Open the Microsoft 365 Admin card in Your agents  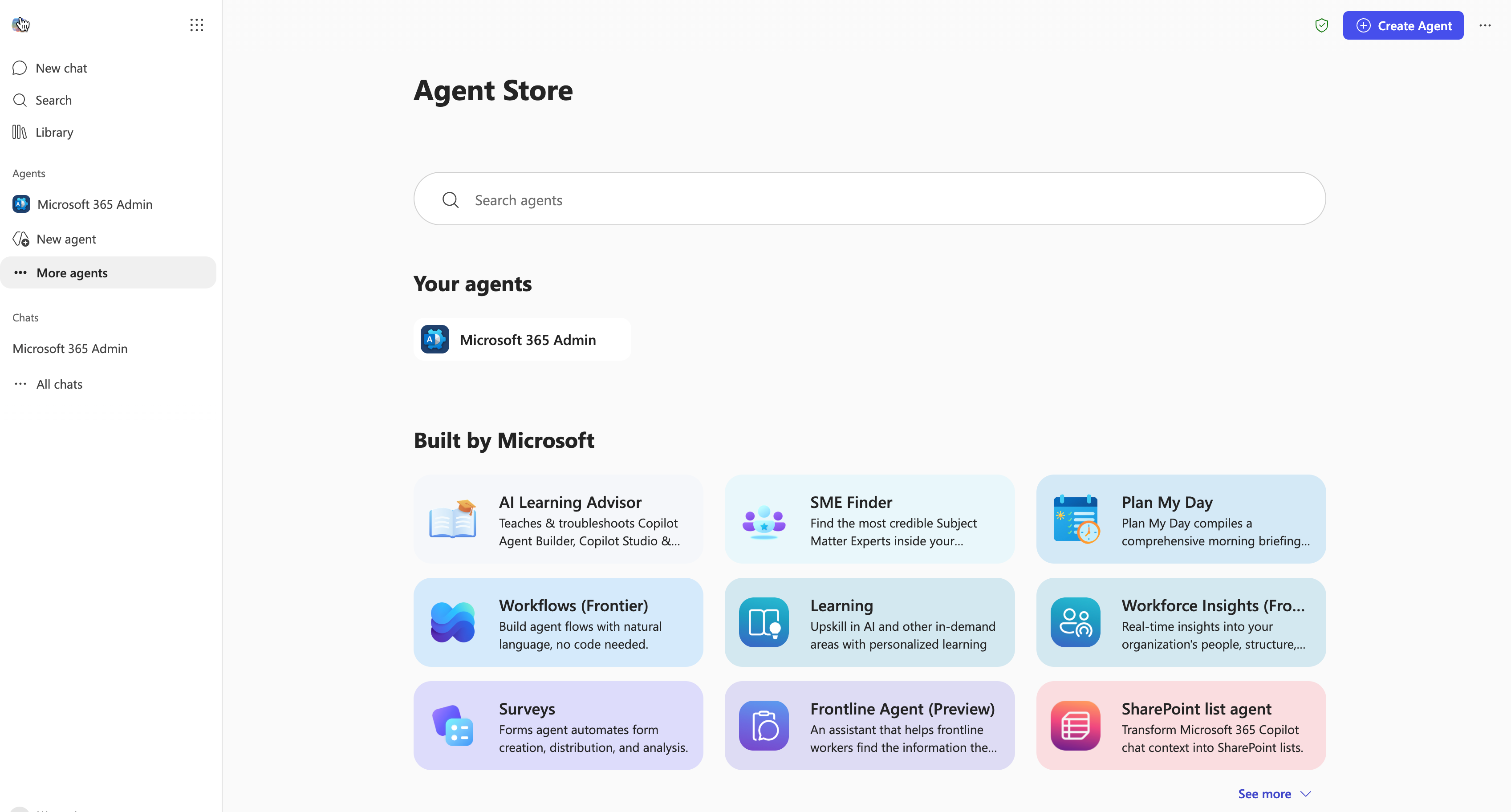tap(522, 340)
